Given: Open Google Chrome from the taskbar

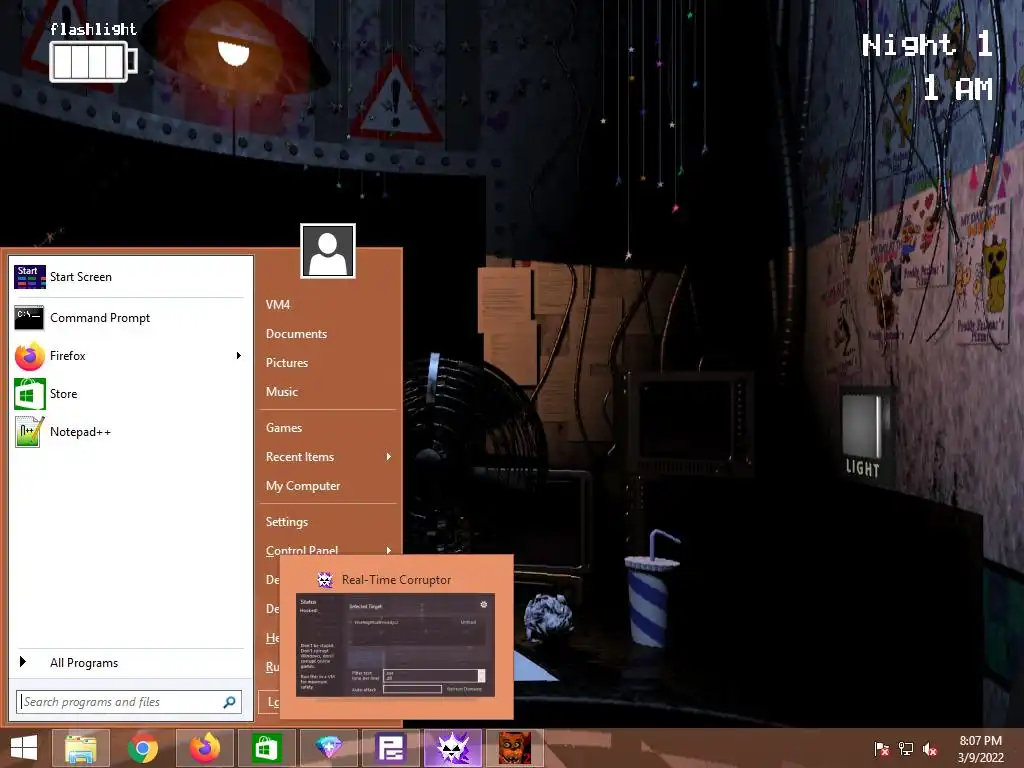Looking at the screenshot, I should (x=143, y=748).
